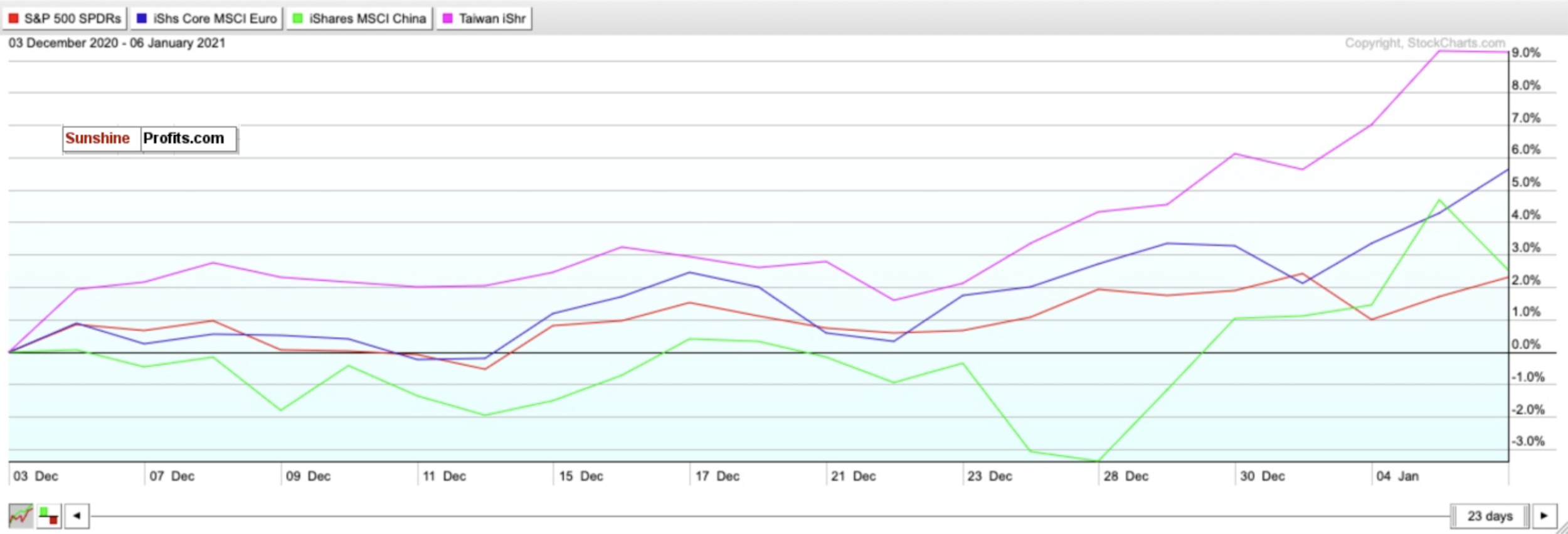Click the 8.0% y-axis label
The image size is (1568, 534).
[x=1526, y=85]
